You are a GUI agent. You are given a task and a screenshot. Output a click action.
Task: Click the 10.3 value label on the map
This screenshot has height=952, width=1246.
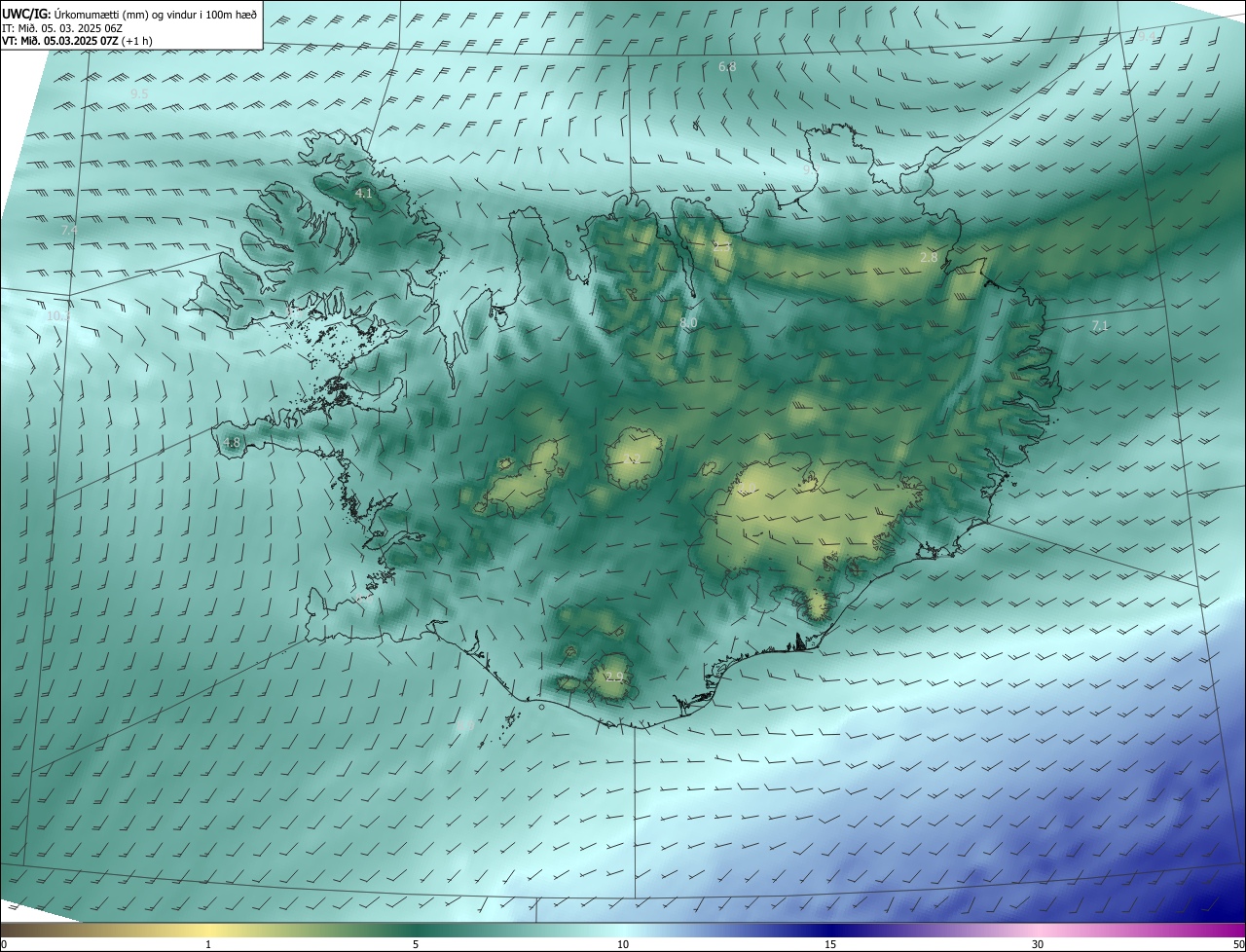(x=58, y=316)
